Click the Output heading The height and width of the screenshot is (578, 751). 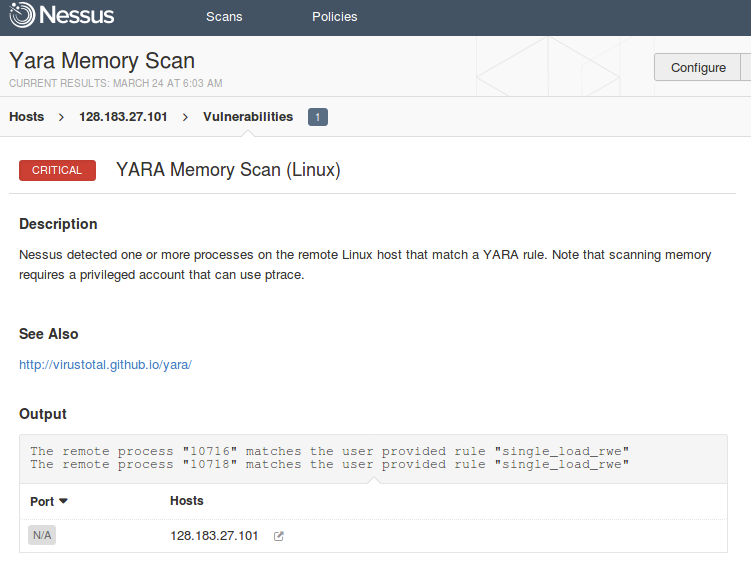pyautogui.click(x=43, y=414)
